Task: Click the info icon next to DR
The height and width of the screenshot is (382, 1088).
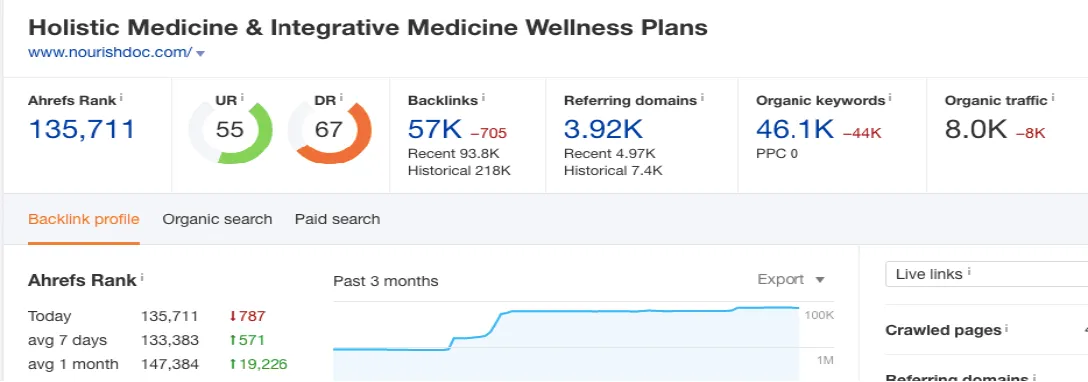Action: (x=341, y=98)
